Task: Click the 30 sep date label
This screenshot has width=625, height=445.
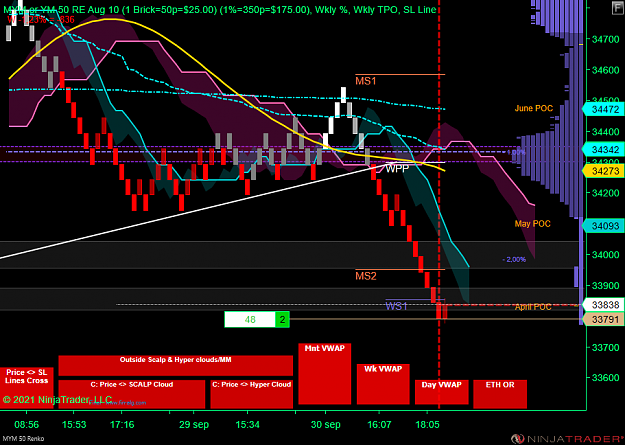Action: [x=326, y=425]
